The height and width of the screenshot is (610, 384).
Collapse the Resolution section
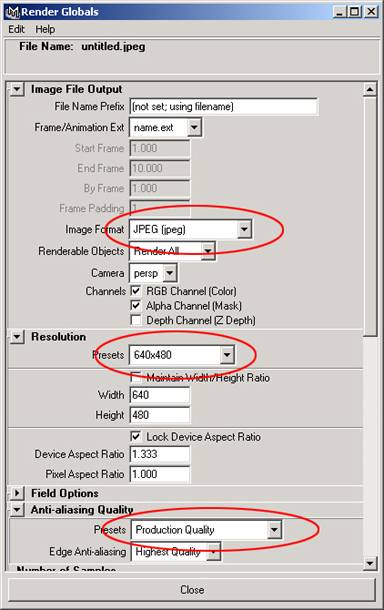coord(17,337)
